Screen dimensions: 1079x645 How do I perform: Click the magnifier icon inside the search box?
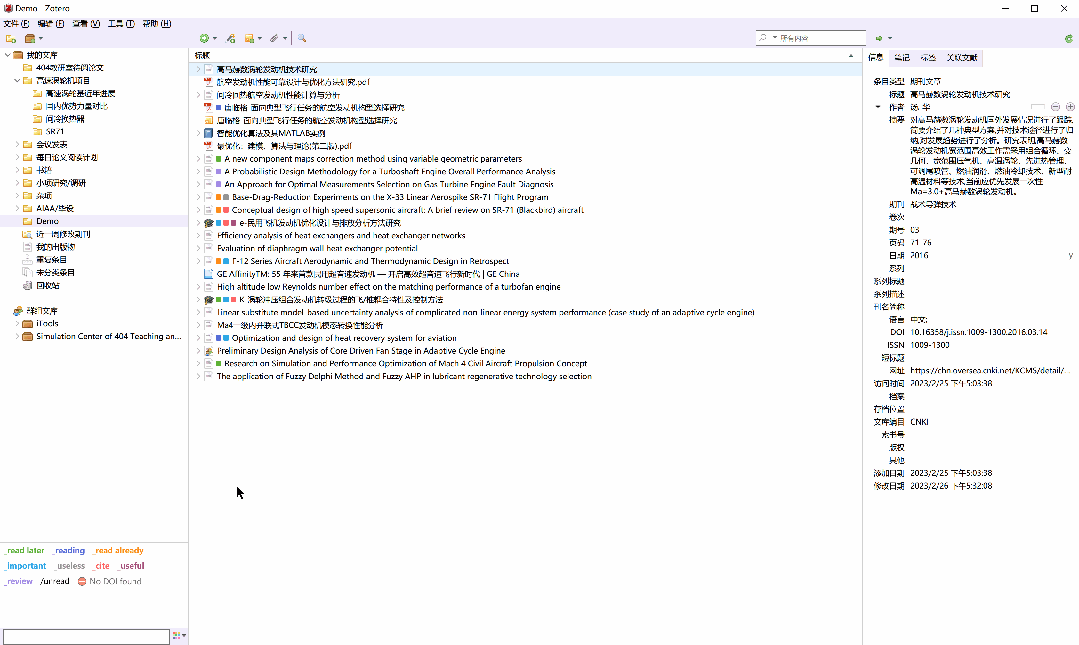click(x=762, y=38)
